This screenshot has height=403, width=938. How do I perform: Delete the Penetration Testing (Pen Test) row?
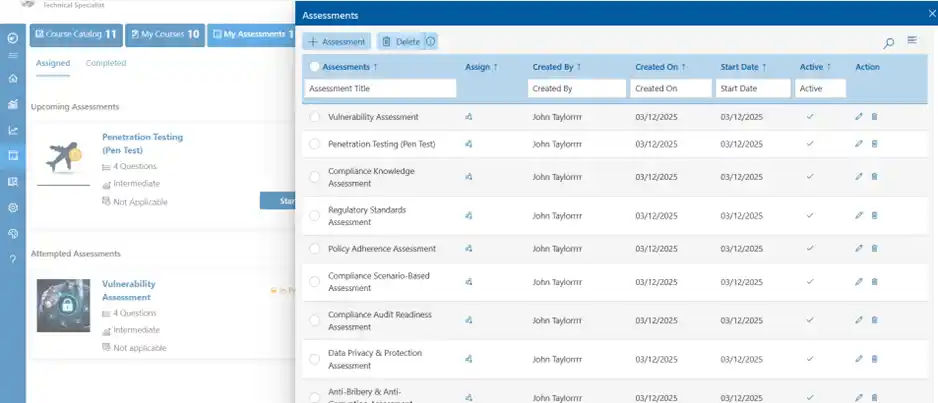pyautogui.click(x=874, y=144)
